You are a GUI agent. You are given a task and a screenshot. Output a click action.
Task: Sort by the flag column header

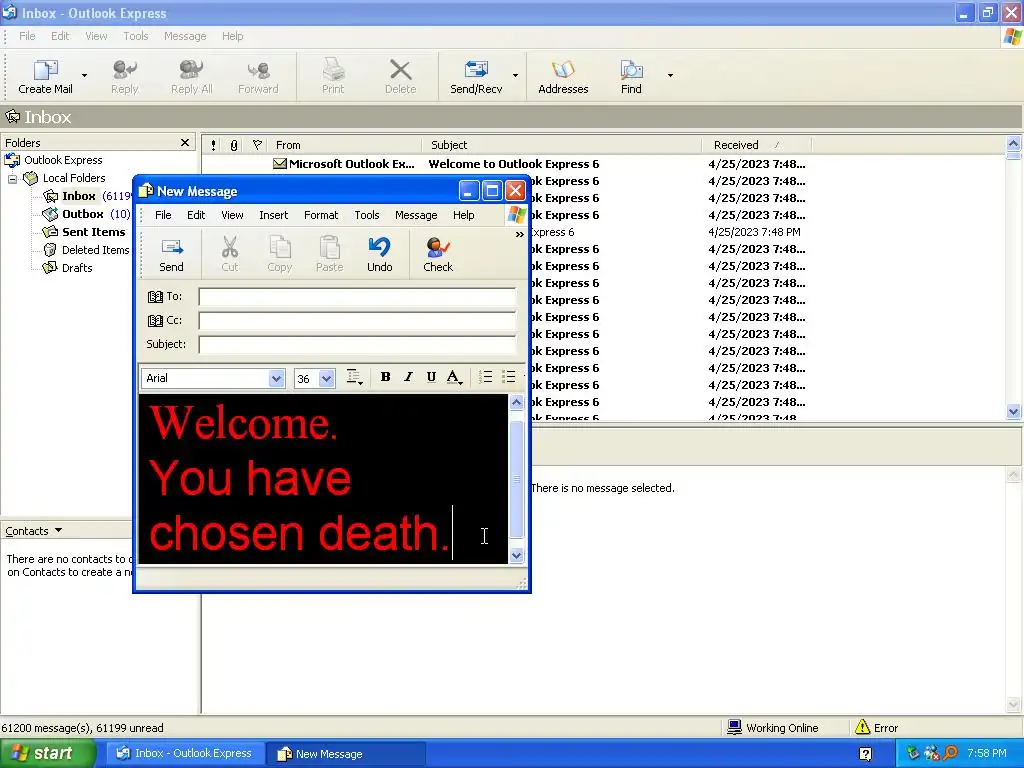257,145
